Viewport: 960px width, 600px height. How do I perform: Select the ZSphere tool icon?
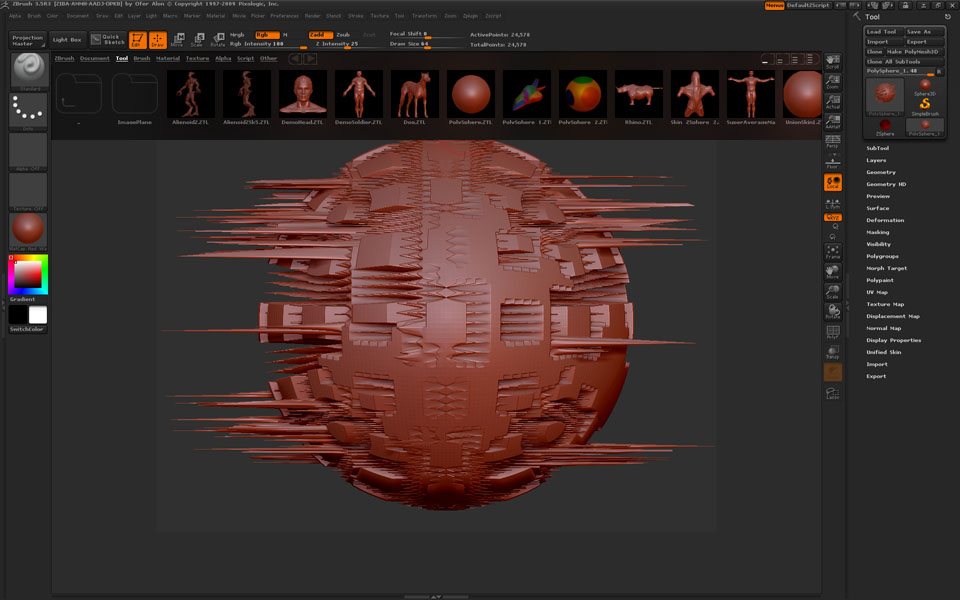(x=885, y=127)
